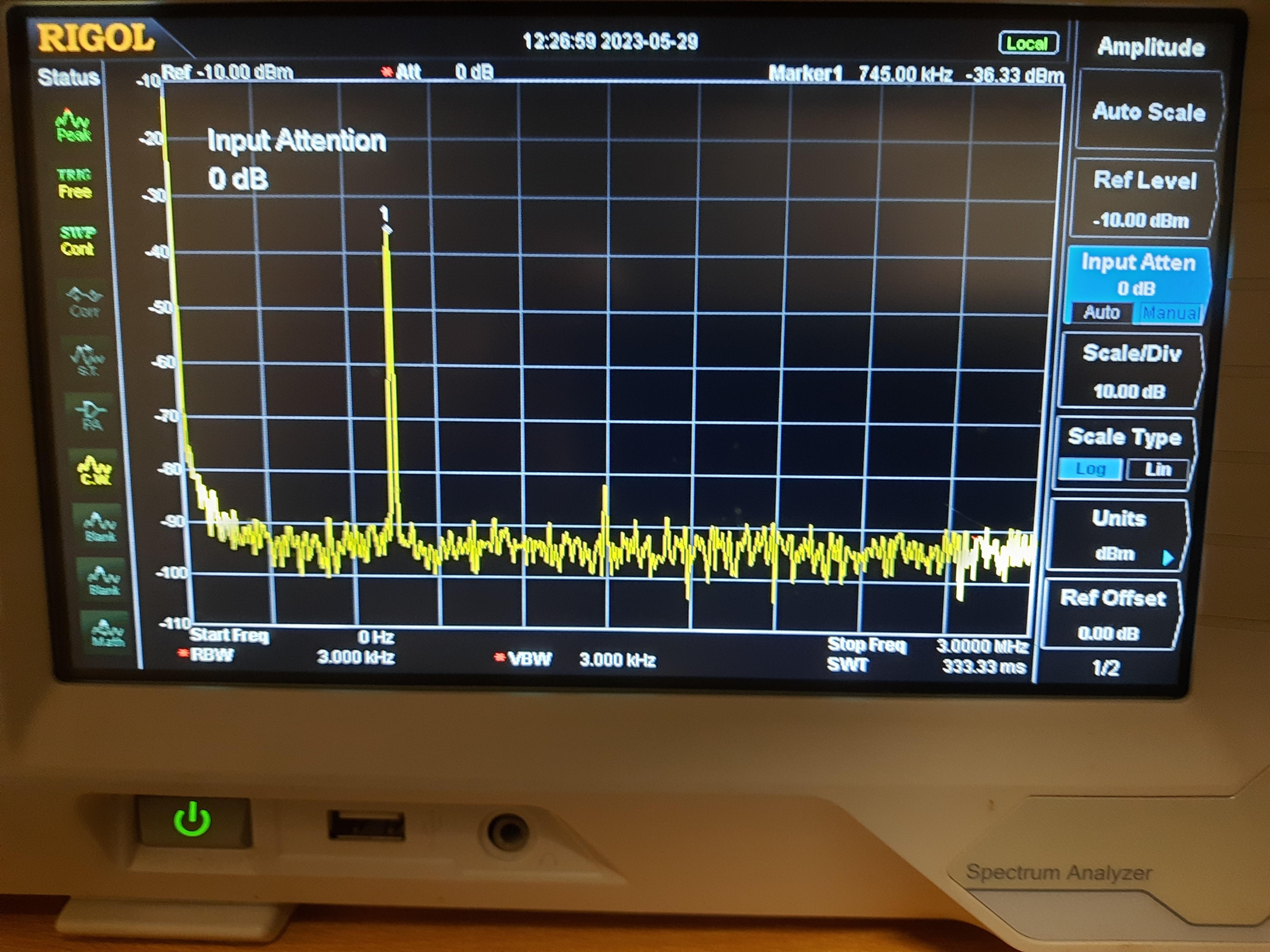This screenshot has width=1270, height=952.
Task: Select Log scale type
Action: click(1090, 469)
